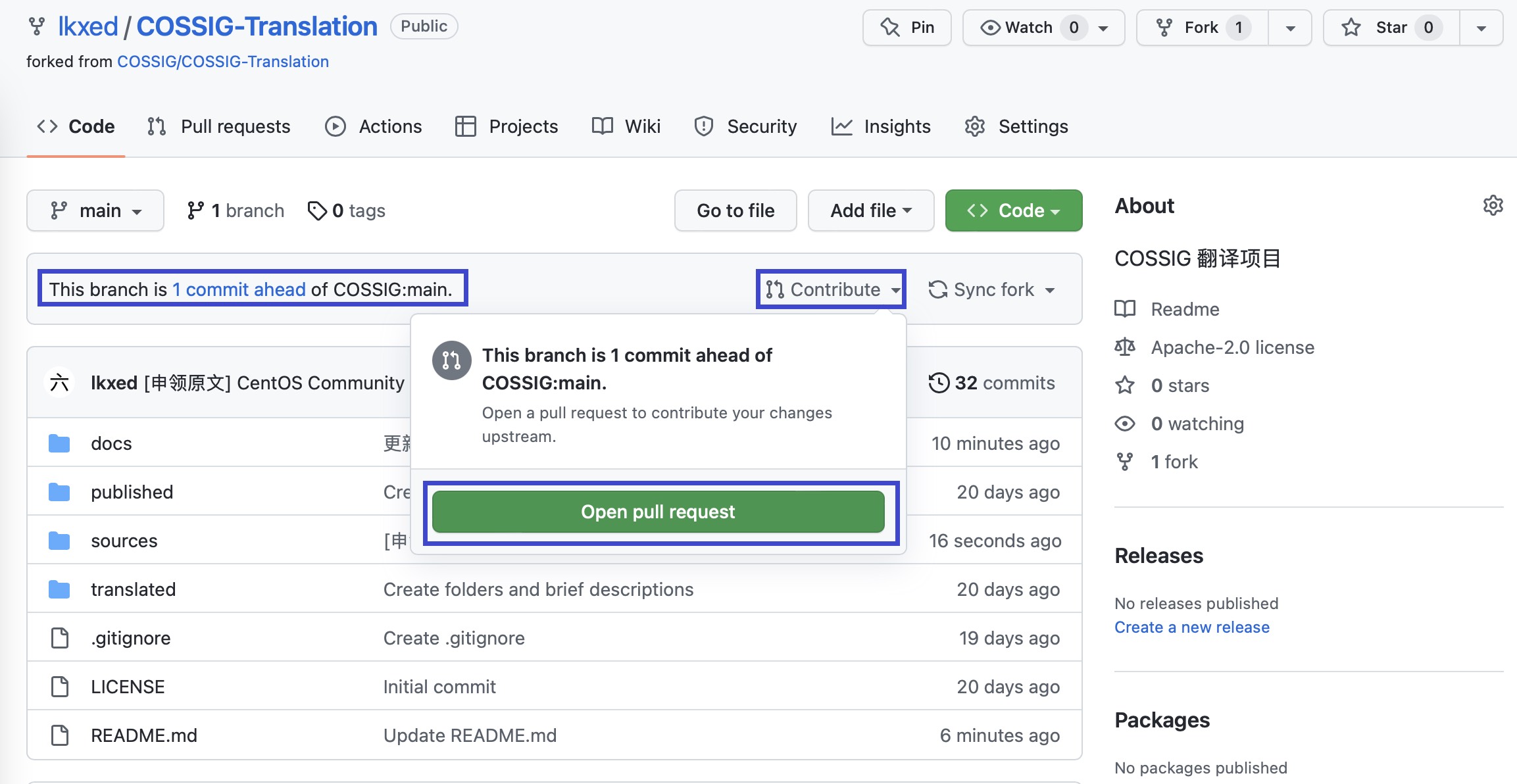
Task: Open the 'Create .gitignore' commit message
Action: 454,638
